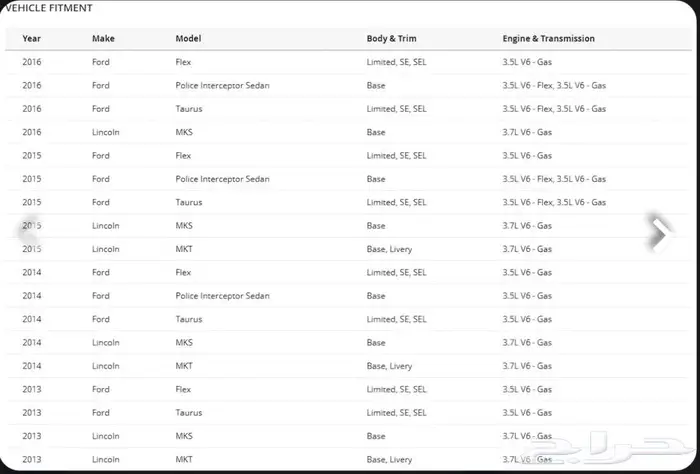Viewport: 700px width, 474px height.
Task: Click the 2015 MKT Base, Livery trim cell
Action: pyautogui.click(x=389, y=249)
